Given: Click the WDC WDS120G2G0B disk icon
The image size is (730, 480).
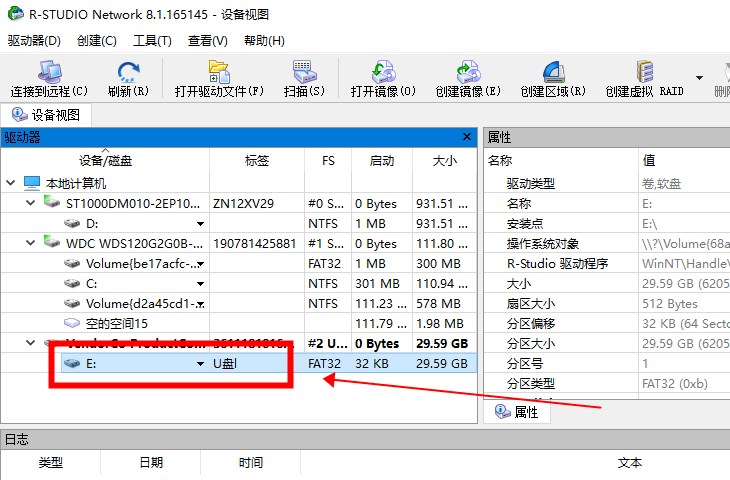Looking at the screenshot, I should point(52,242).
